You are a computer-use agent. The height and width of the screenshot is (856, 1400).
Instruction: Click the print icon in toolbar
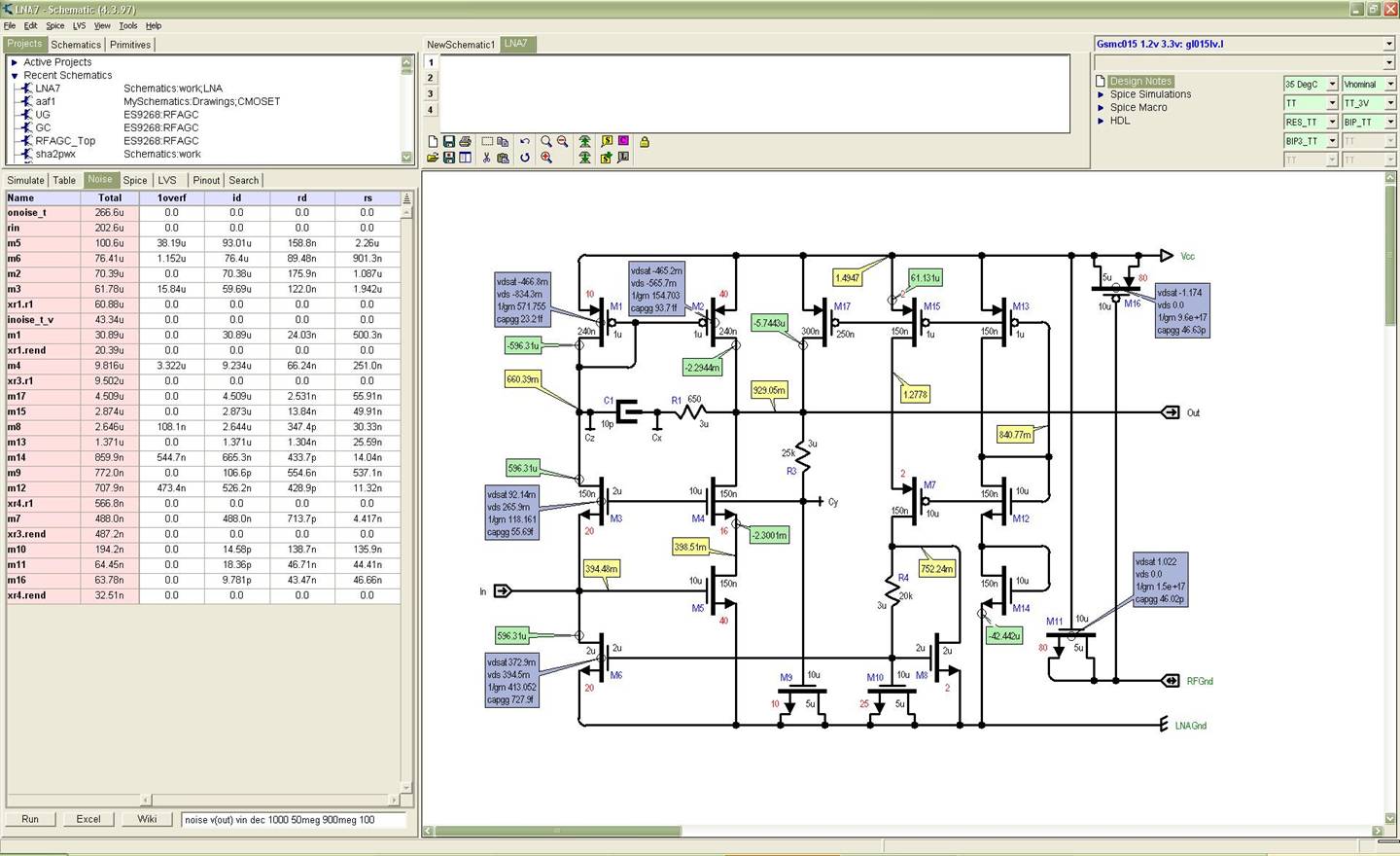tap(465, 141)
